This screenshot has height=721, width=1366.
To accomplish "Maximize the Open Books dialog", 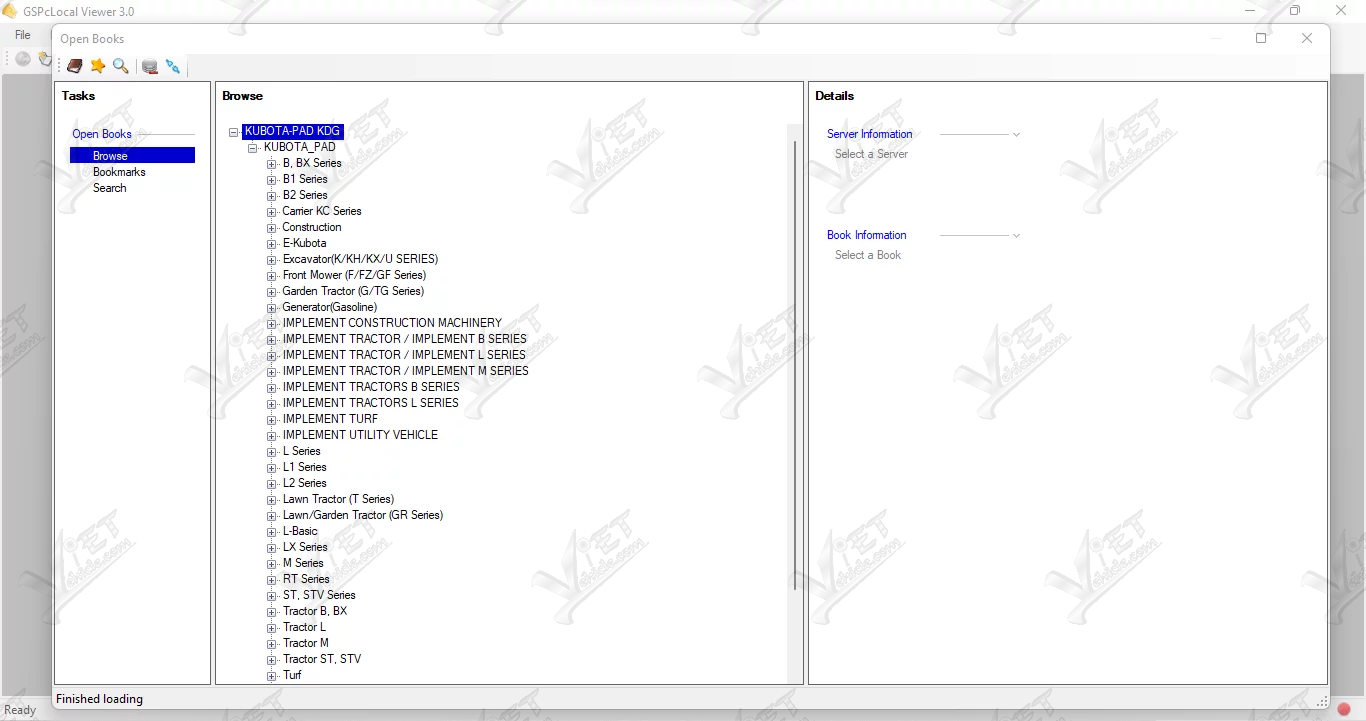I will coord(1261,38).
